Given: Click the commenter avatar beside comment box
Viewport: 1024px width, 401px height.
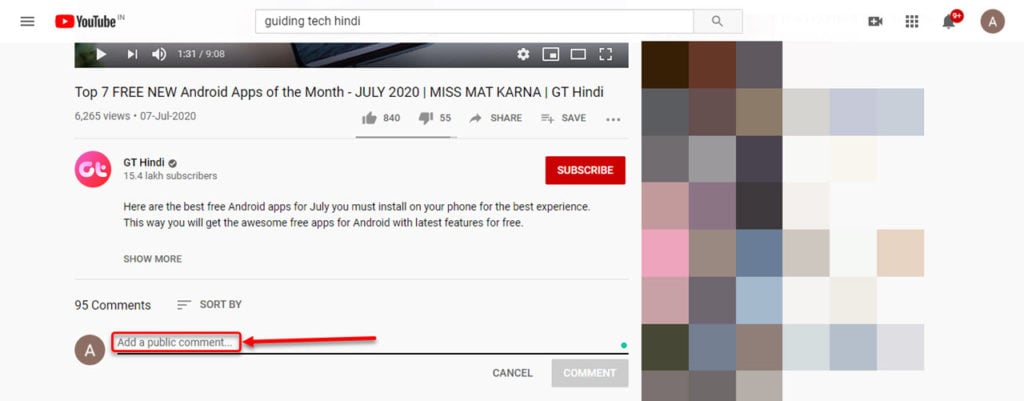Looking at the screenshot, I should pyautogui.click(x=90, y=350).
